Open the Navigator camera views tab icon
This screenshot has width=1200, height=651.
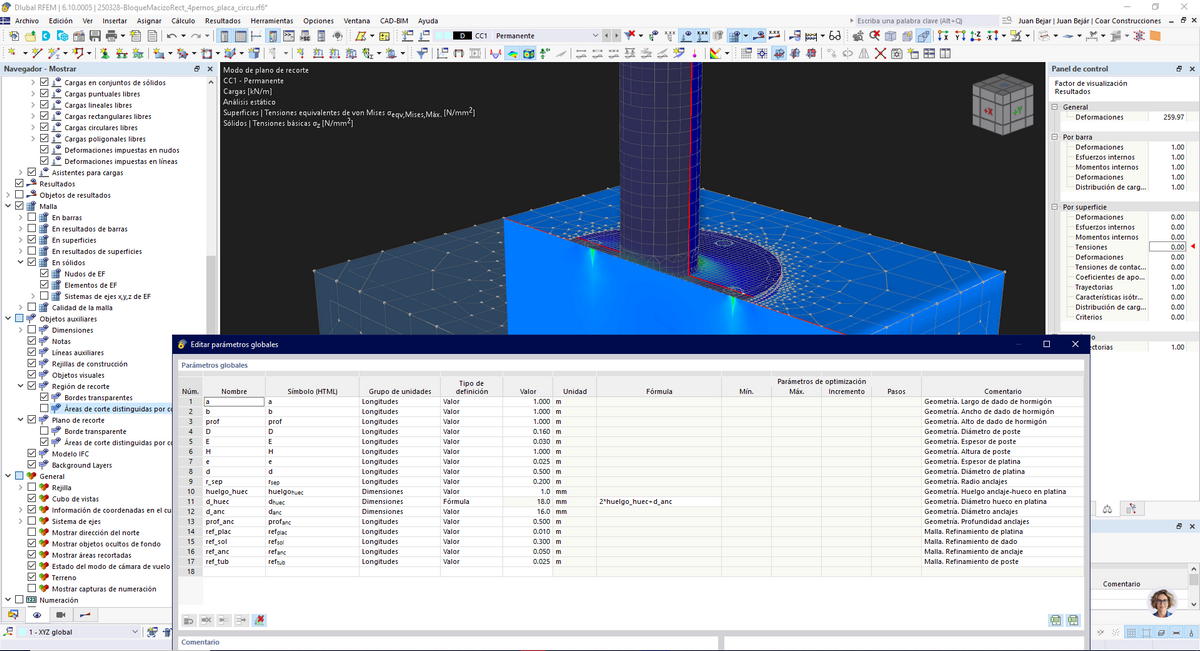click(61, 614)
